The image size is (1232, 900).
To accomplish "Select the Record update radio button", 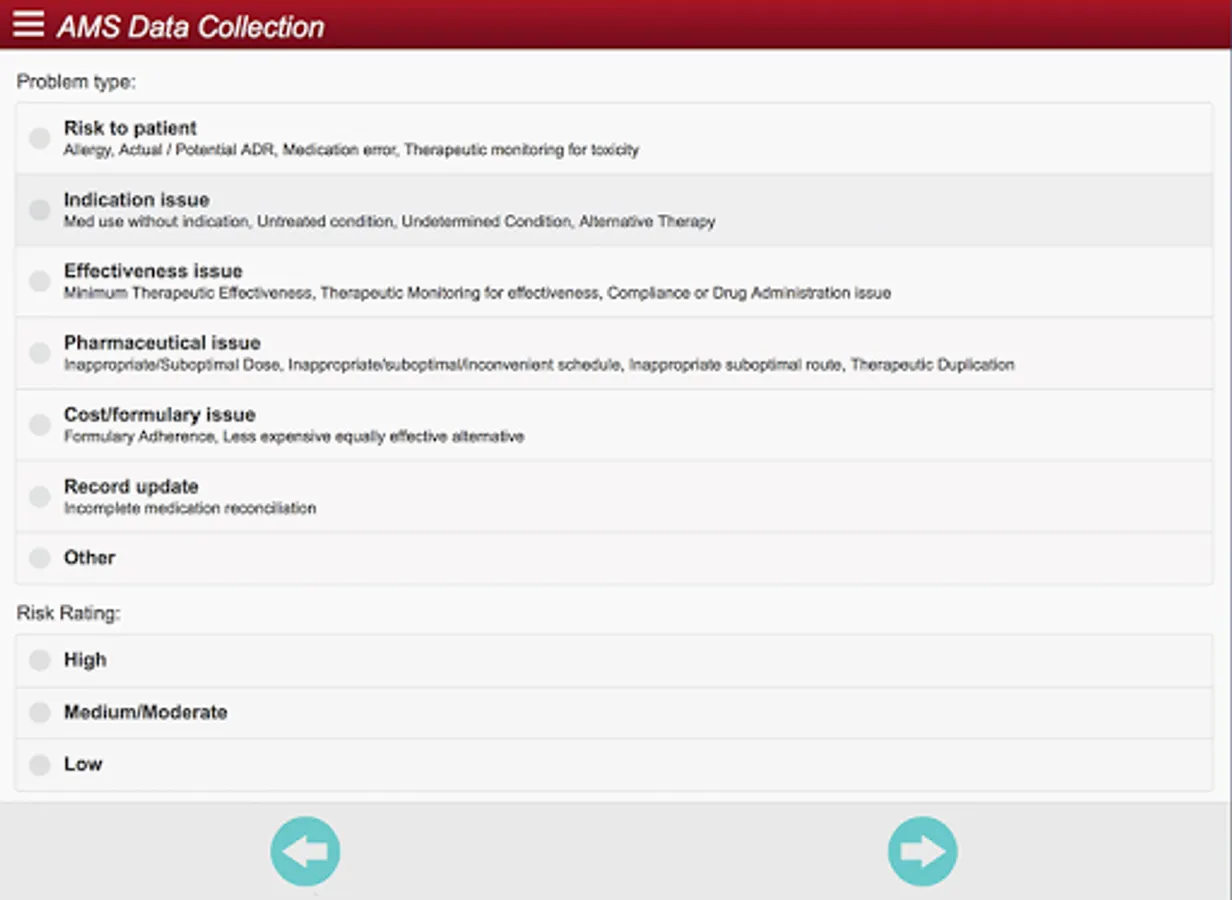I will pyautogui.click(x=40, y=497).
